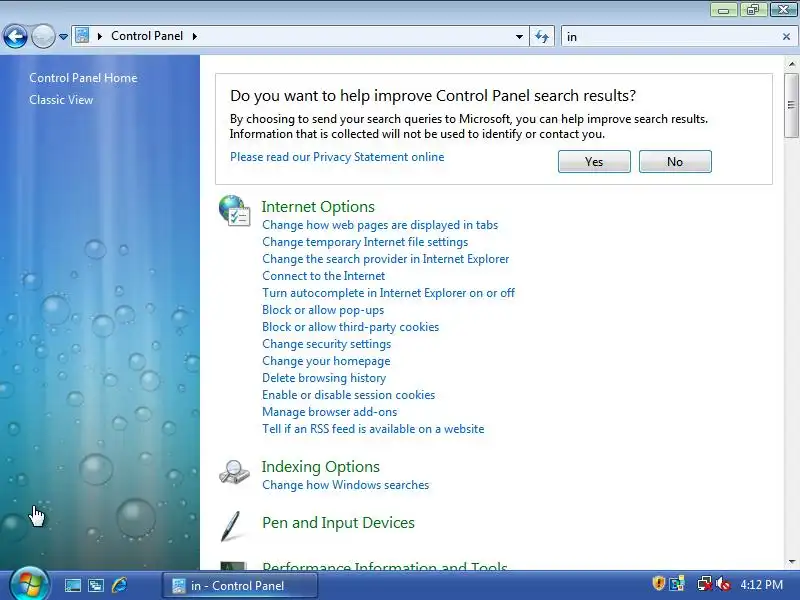The height and width of the screenshot is (600, 800).
Task: Open the recent pages dropdown arrow
Action: point(63,37)
